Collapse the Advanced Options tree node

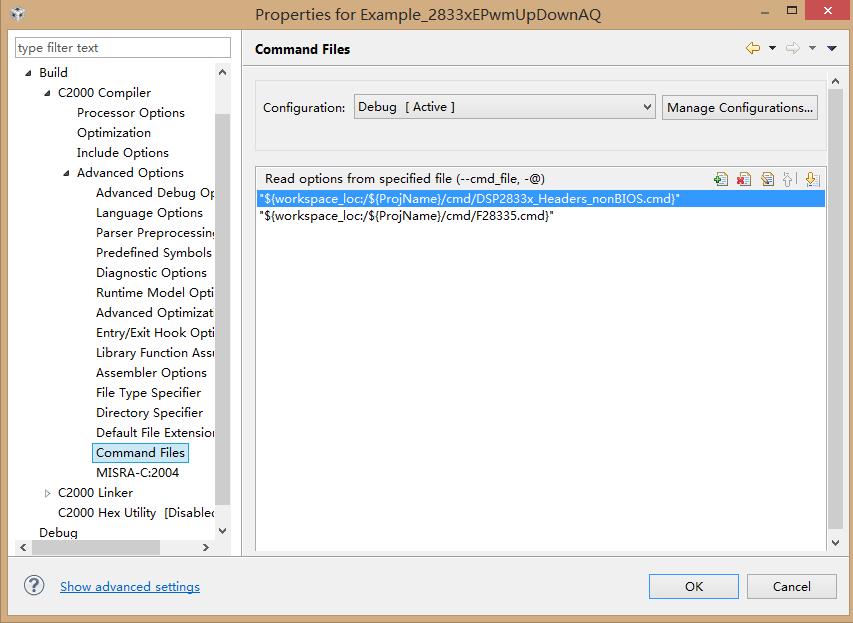click(67, 173)
